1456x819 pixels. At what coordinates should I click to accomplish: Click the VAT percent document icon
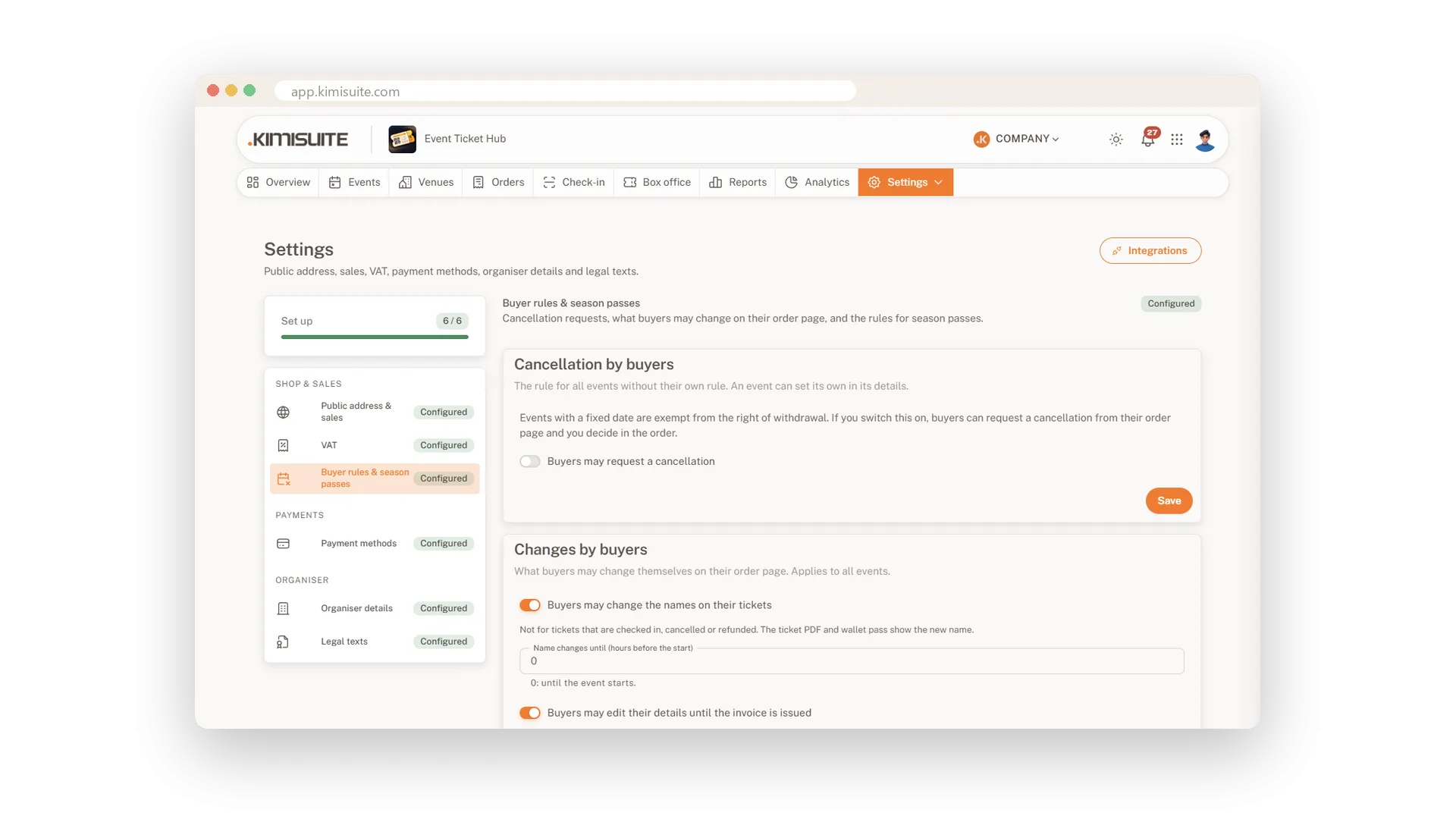coord(283,445)
